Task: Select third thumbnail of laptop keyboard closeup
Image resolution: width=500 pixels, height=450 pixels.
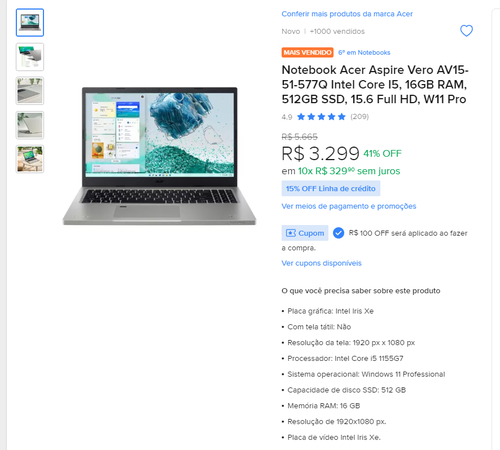Action: 30,91
